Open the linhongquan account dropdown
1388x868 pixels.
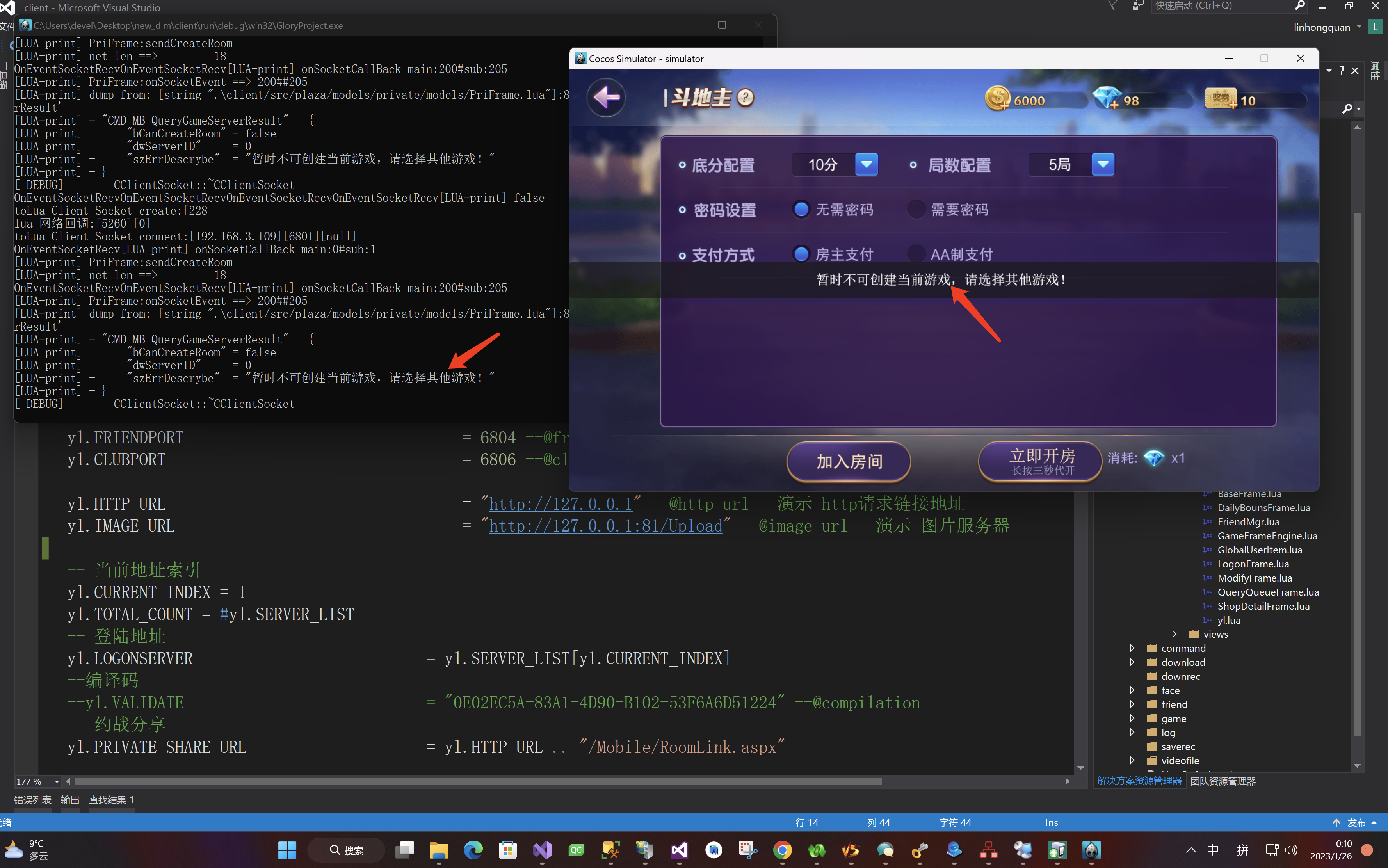1359,27
